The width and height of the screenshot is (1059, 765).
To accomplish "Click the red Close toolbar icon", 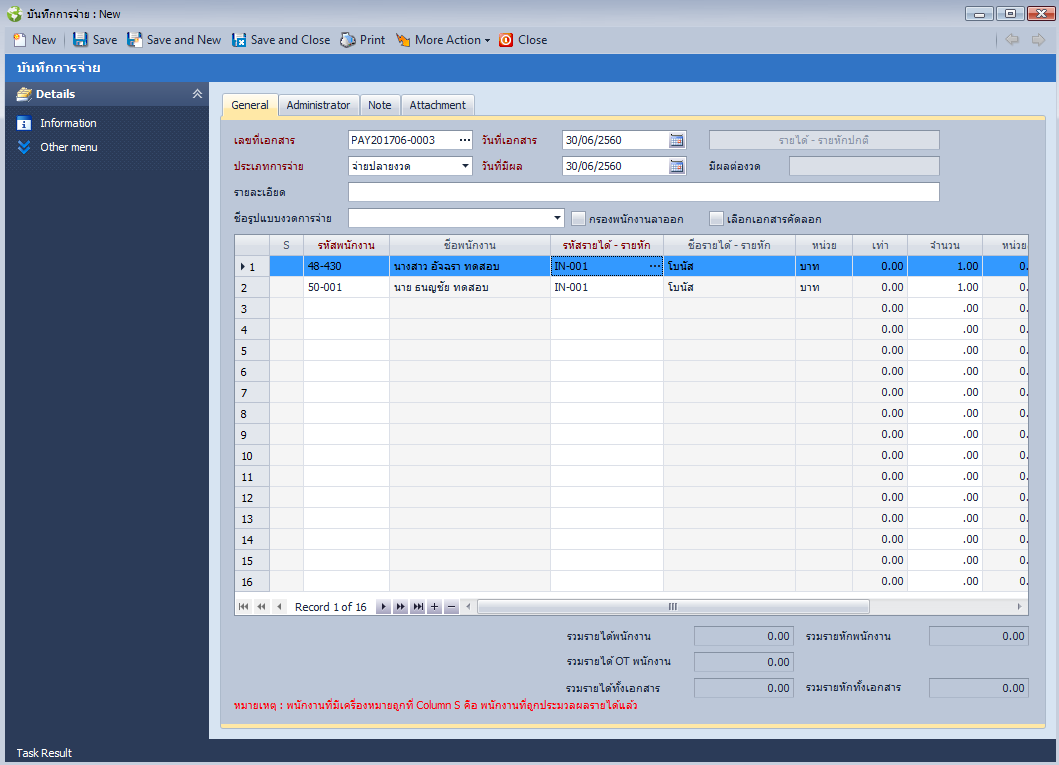I will click(x=506, y=41).
